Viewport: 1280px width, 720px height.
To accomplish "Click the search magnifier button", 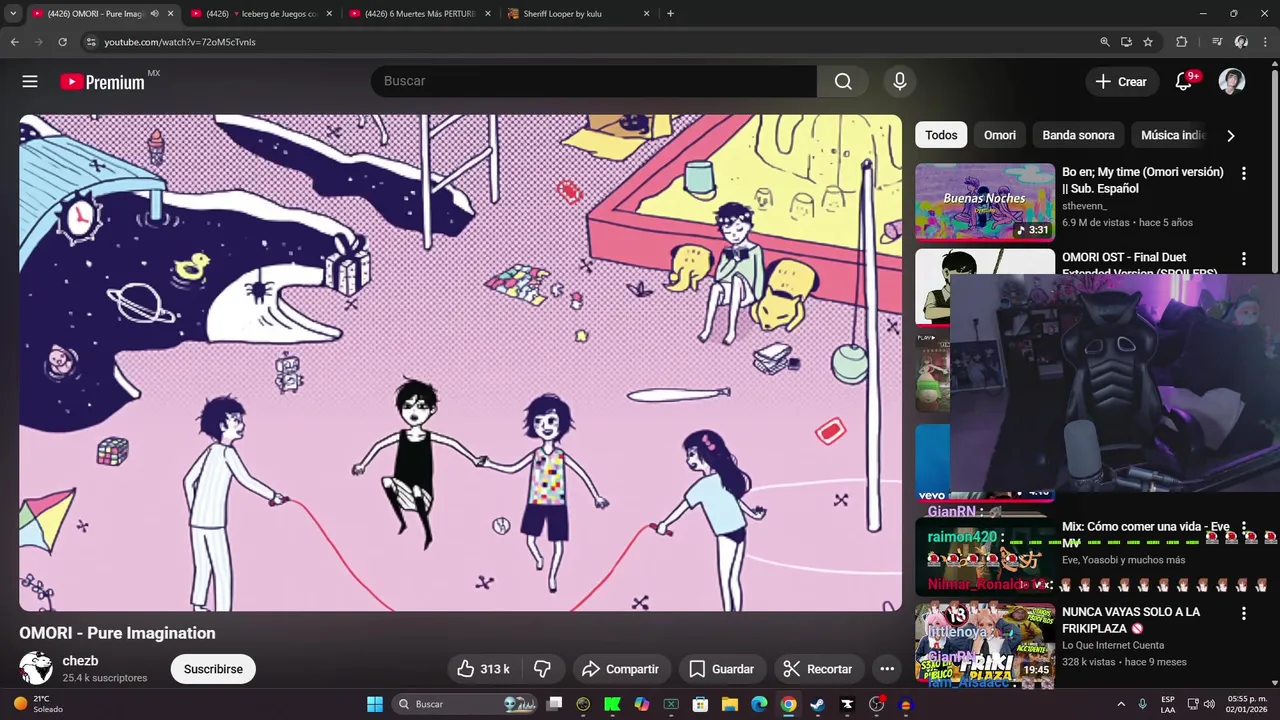I will point(843,82).
